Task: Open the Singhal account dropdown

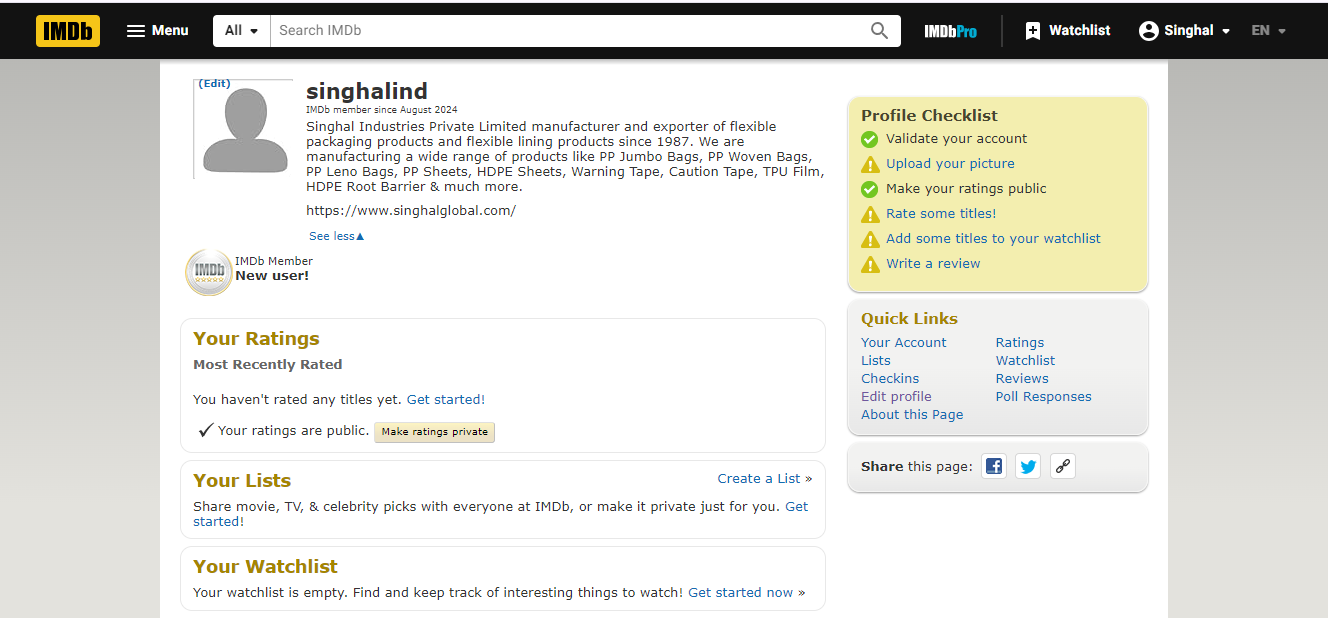Action: tap(1184, 31)
